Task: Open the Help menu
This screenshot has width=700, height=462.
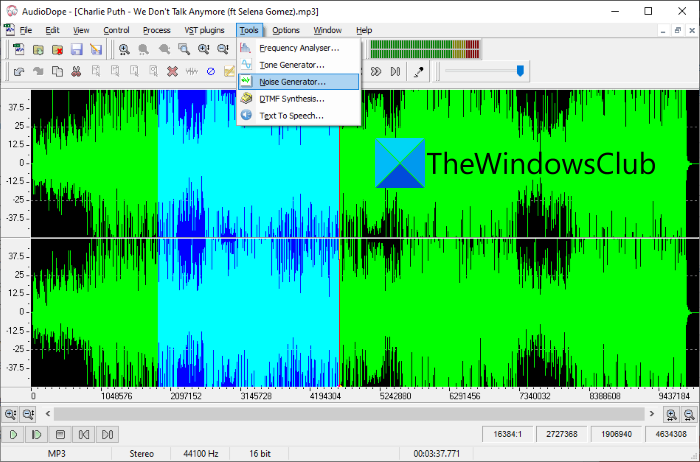Action: coord(364,30)
